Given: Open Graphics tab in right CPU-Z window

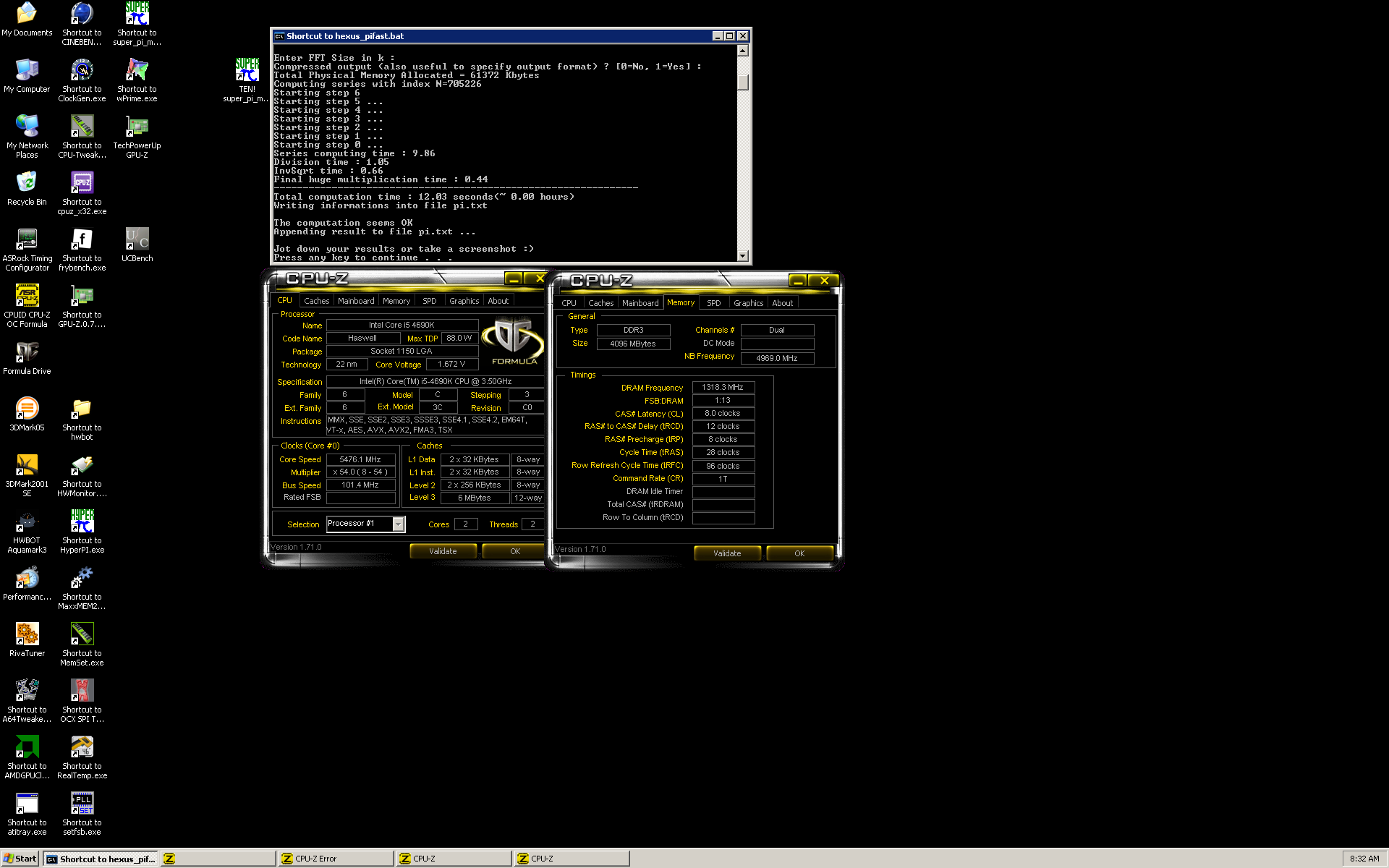Looking at the screenshot, I should (x=749, y=303).
